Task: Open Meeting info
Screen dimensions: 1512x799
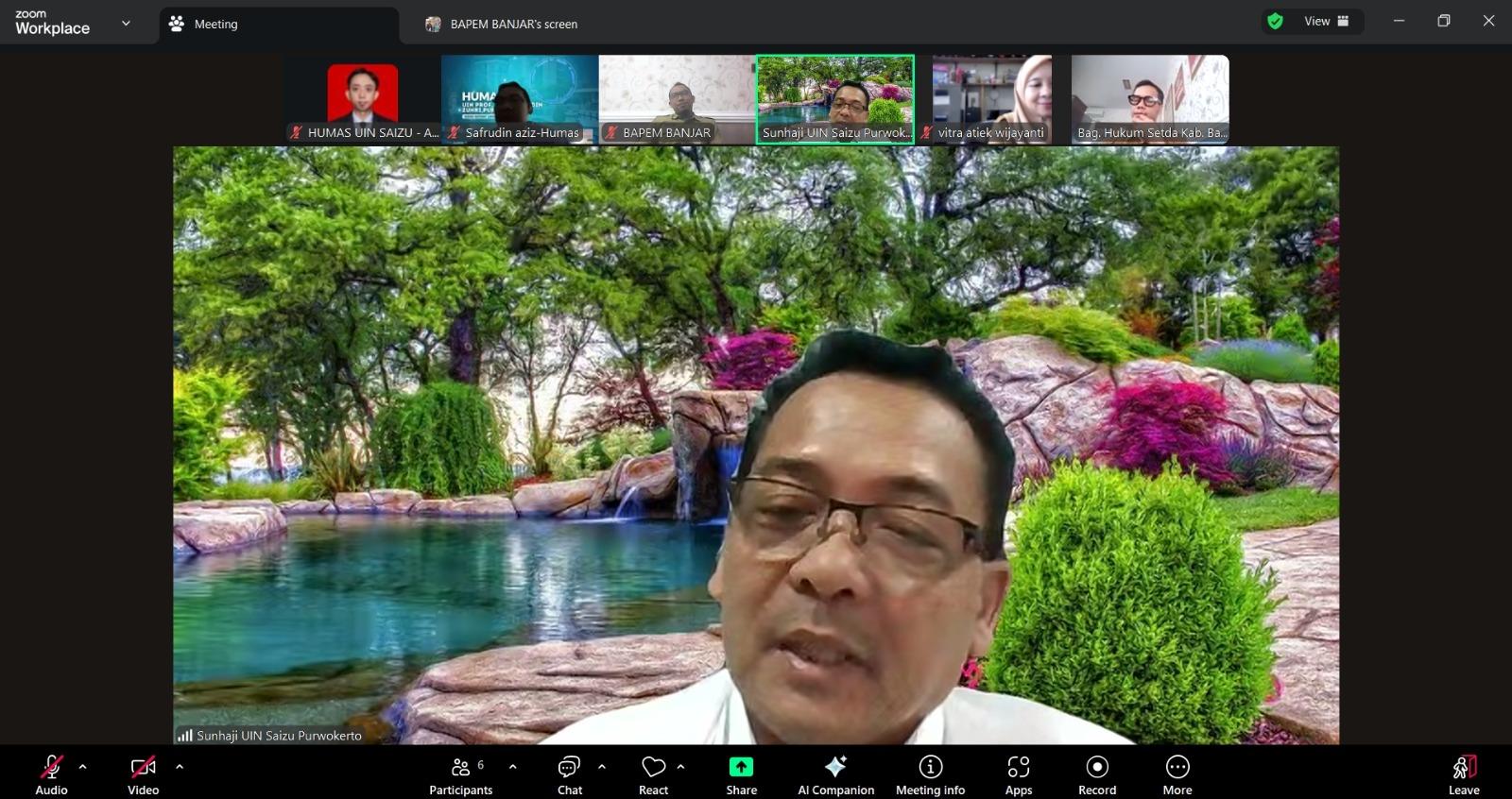Action: (930, 773)
